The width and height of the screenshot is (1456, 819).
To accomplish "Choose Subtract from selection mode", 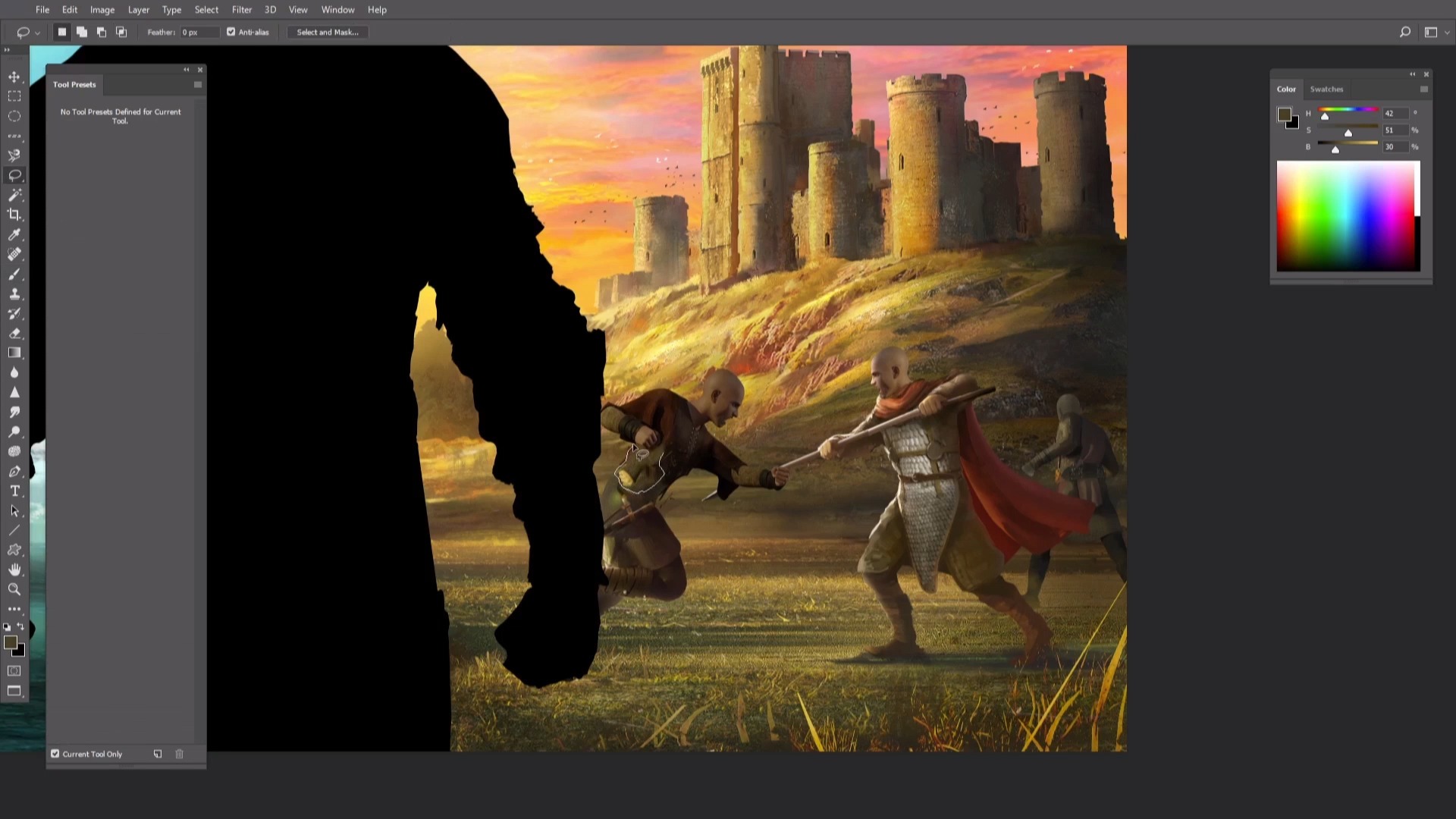I will 102,32.
